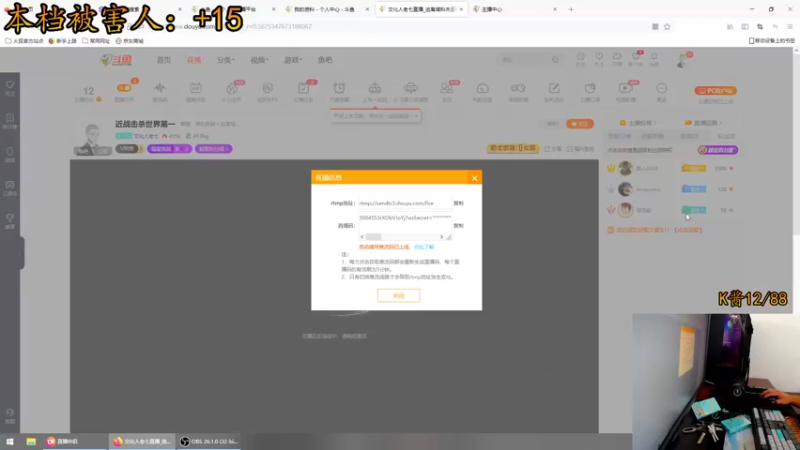The width and height of the screenshot is (800, 450).
Task: Click the orange PC客户端 button
Action: coord(715,91)
